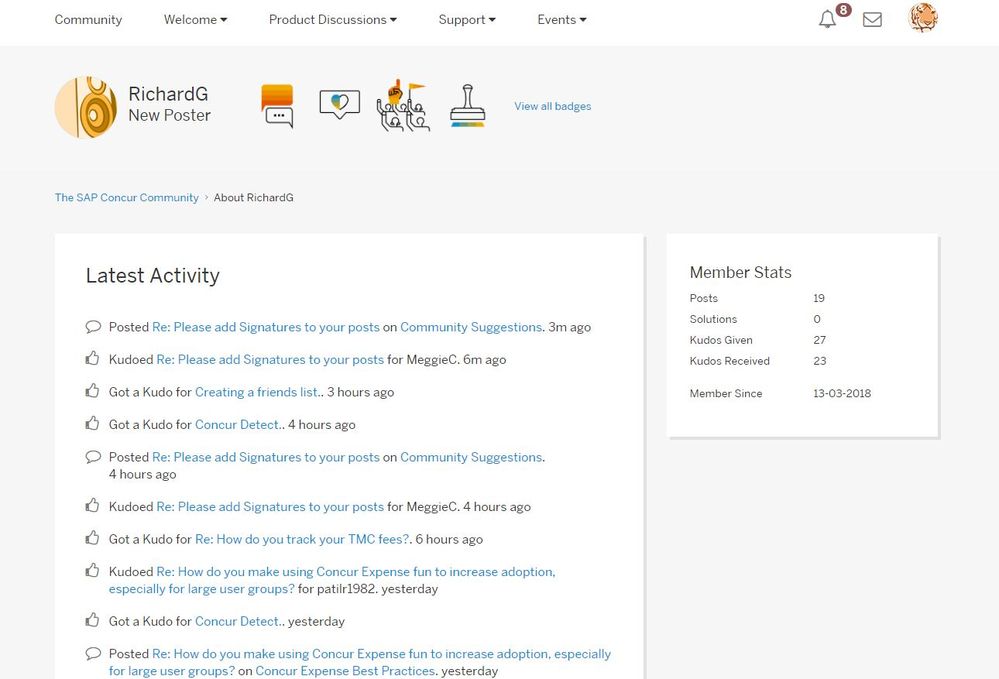Follow The SAP Concur Community breadcrumb link
This screenshot has height=679, width=999.
[x=127, y=197]
